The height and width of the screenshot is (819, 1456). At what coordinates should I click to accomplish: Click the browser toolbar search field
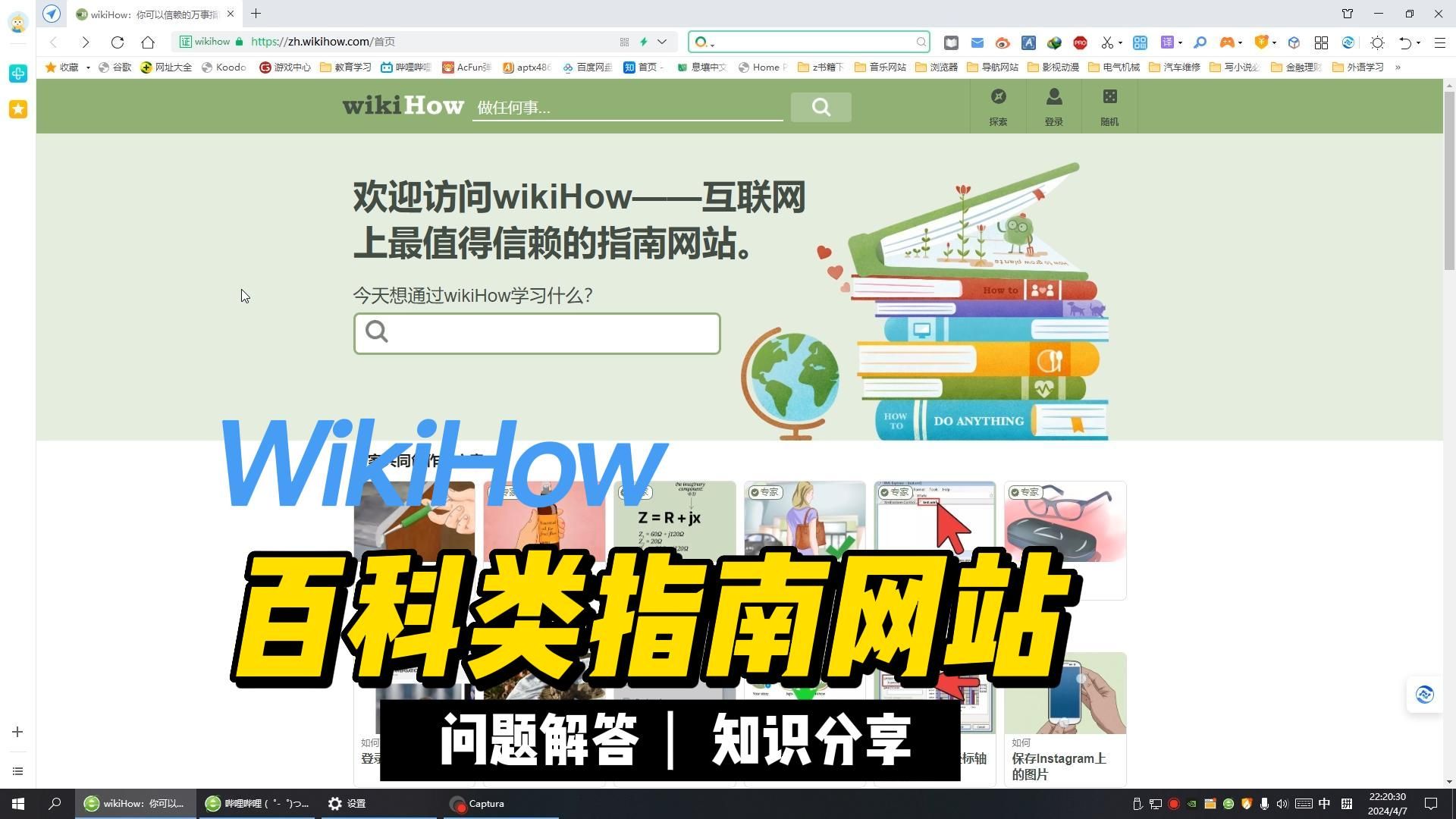[x=808, y=42]
